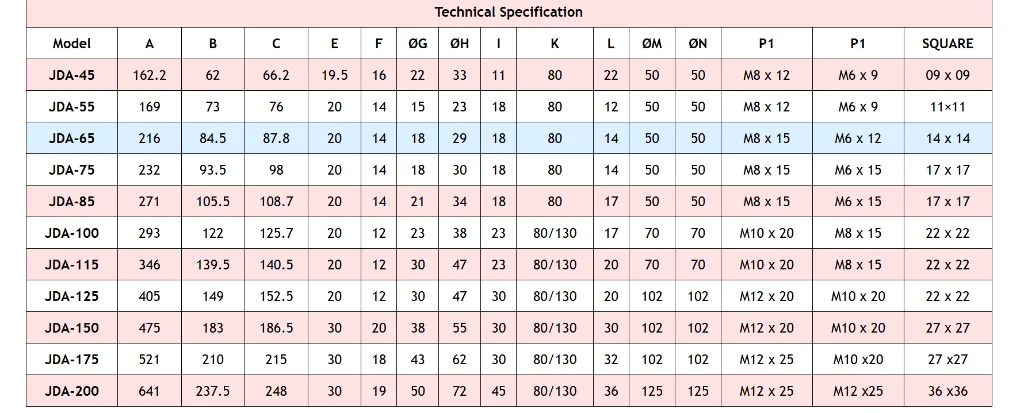Viewport: 1024px width, 413px height.
Task: Click the JDA-100 model cell
Action: (x=72, y=233)
